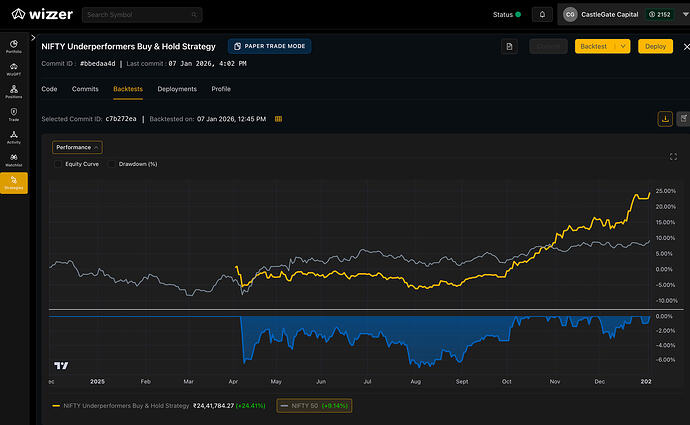
Task: Click the ₹24,41,784.27 strategy value
Action: click(213, 406)
